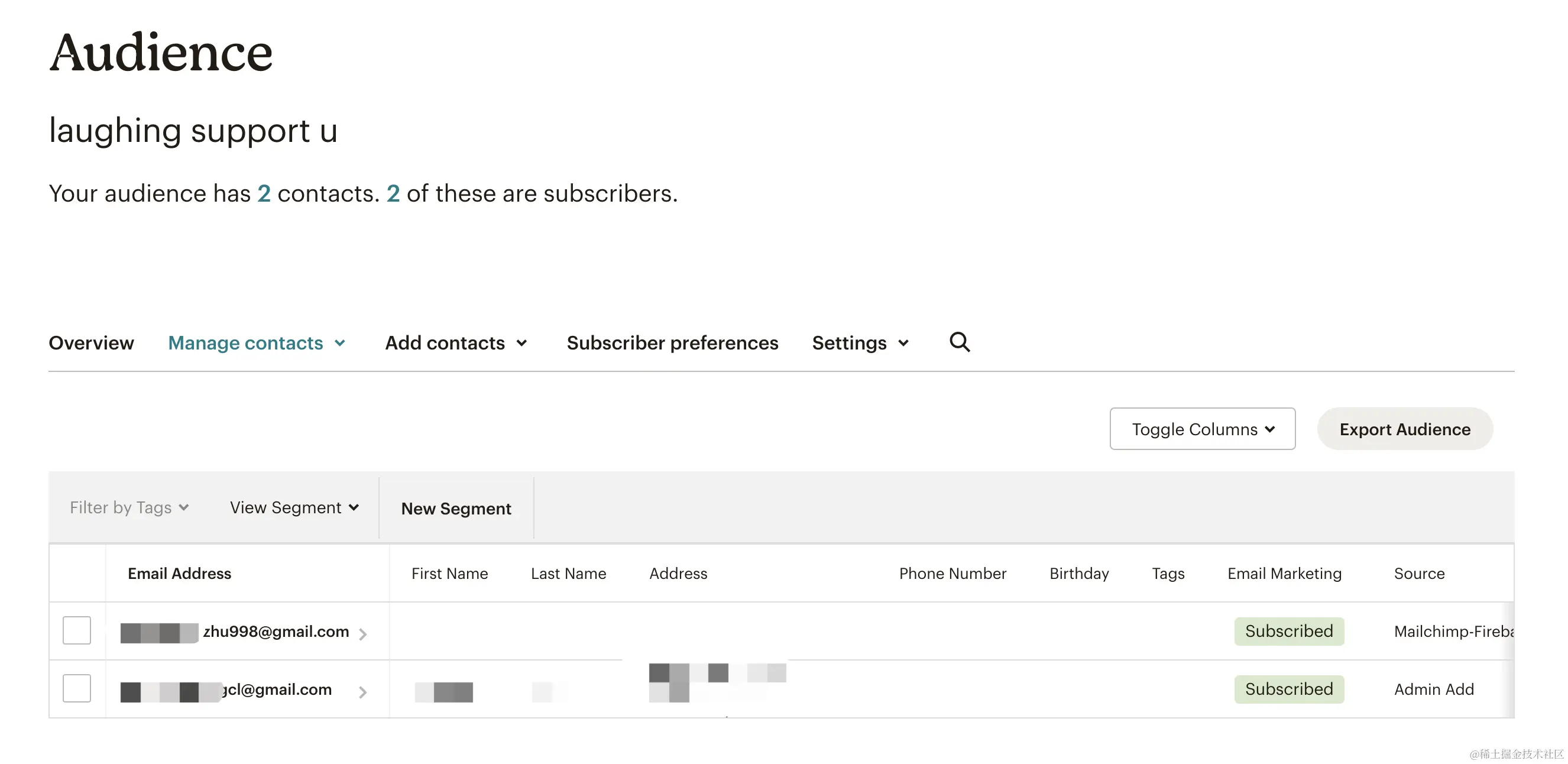Go to Subscriber preferences tab
The width and height of the screenshot is (1568, 764).
click(x=672, y=343)
